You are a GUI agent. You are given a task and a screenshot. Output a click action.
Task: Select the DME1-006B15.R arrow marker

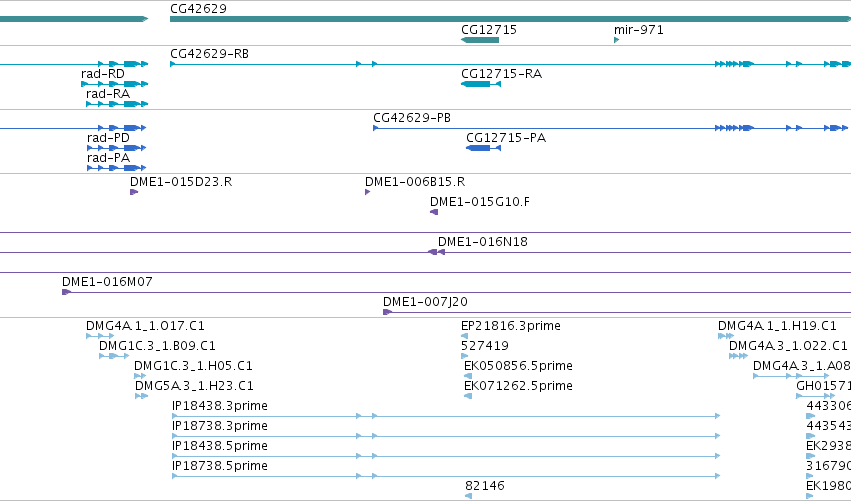(367, 192)
